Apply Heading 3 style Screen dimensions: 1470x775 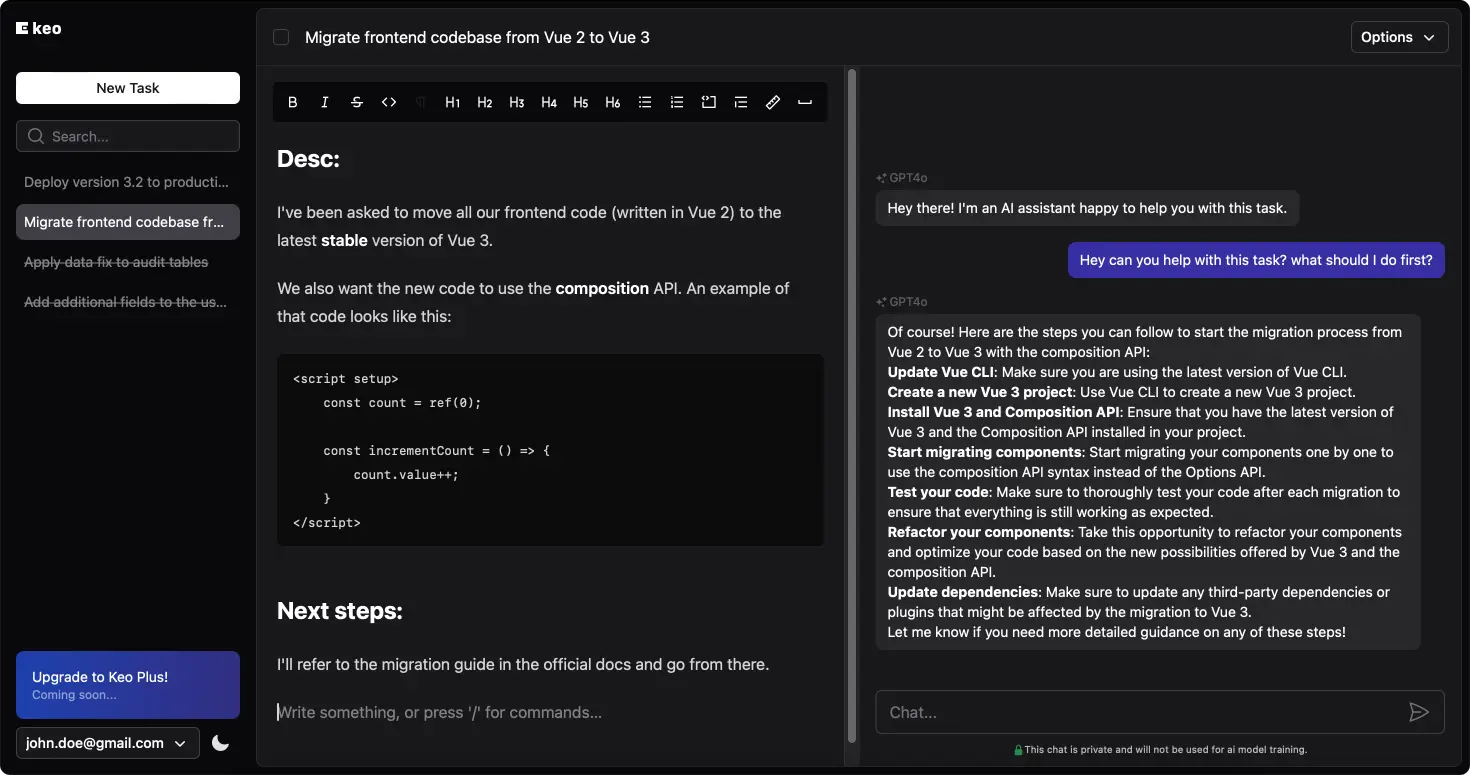pos(517,102)
